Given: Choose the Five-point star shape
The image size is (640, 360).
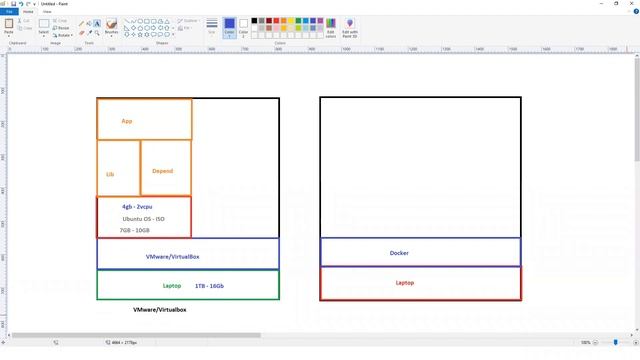Looking at the screenshot, I should click(x=140, y=35).
